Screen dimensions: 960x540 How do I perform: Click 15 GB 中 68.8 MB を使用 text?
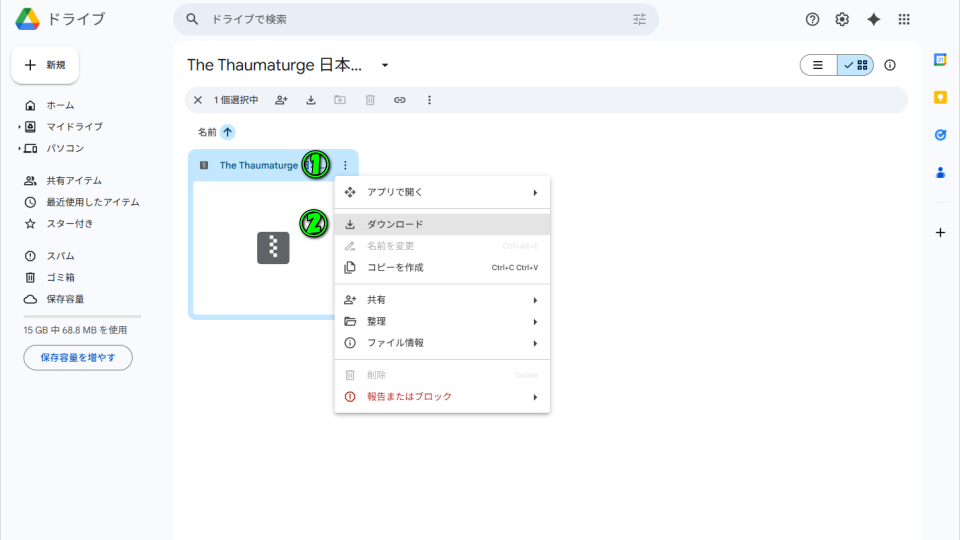[75, 330]
